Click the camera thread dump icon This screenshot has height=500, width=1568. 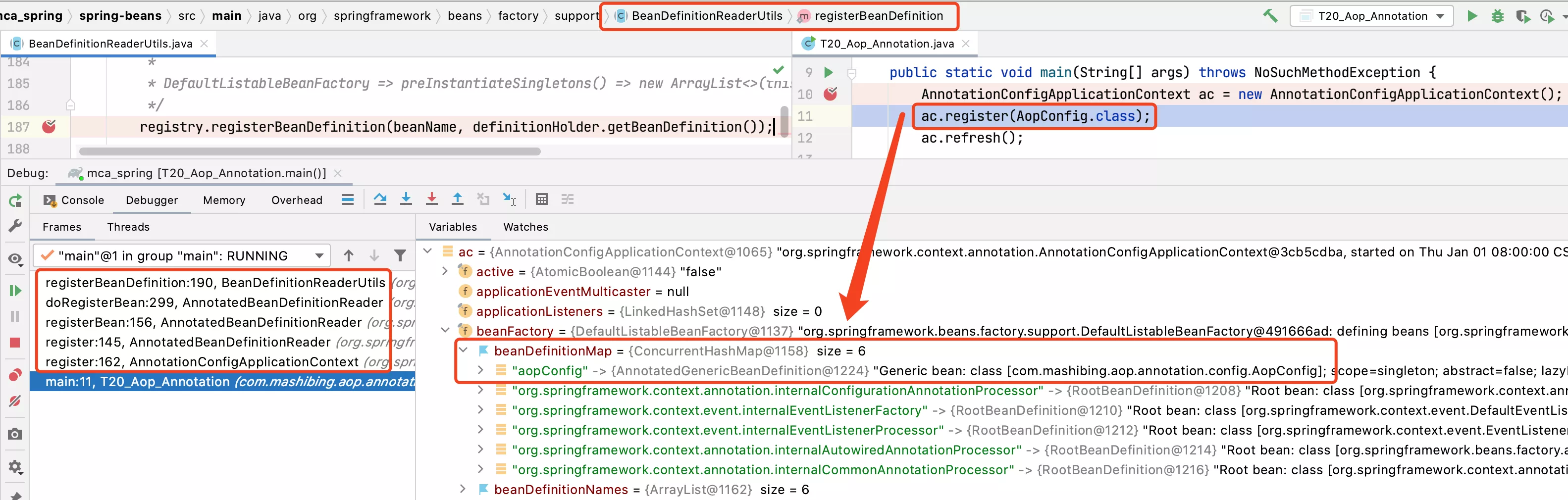(x=15, y=434)
